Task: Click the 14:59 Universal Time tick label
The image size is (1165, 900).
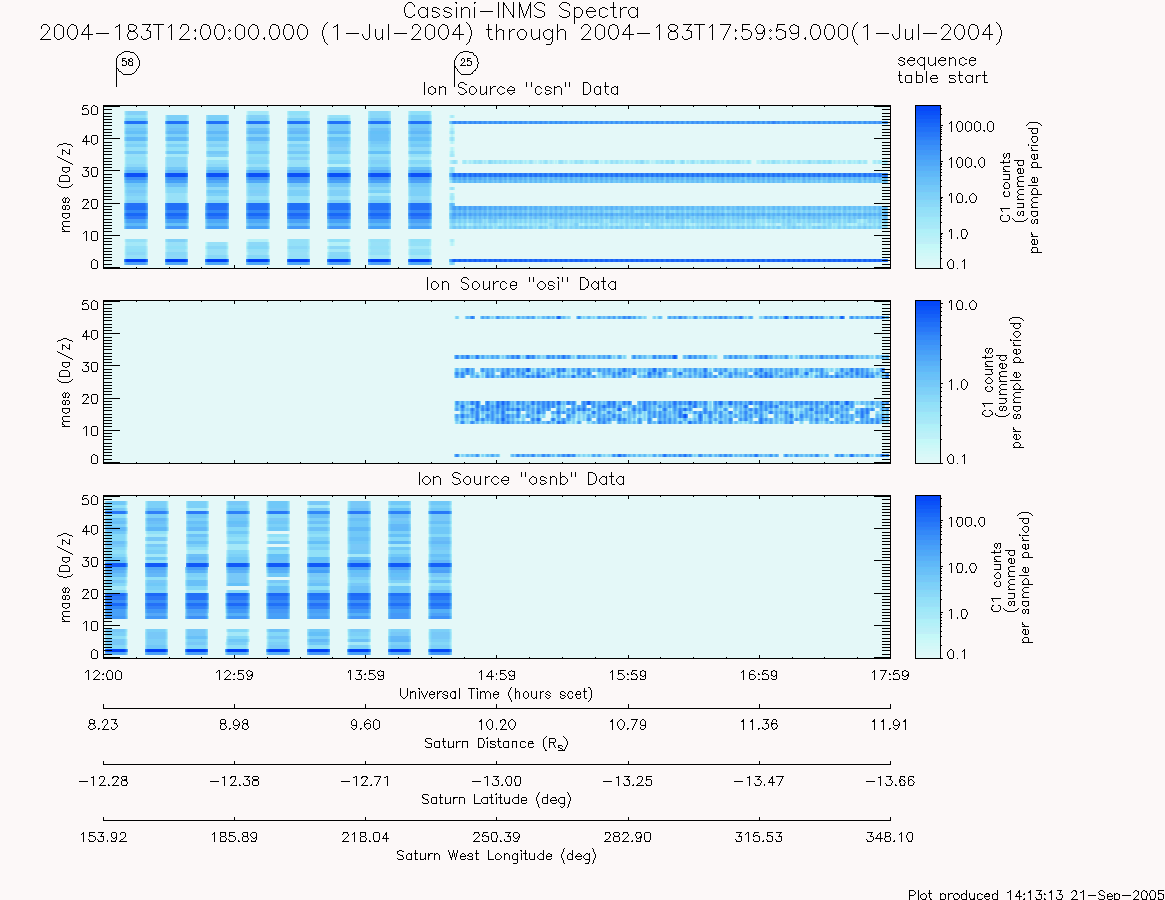Action: 496,676
